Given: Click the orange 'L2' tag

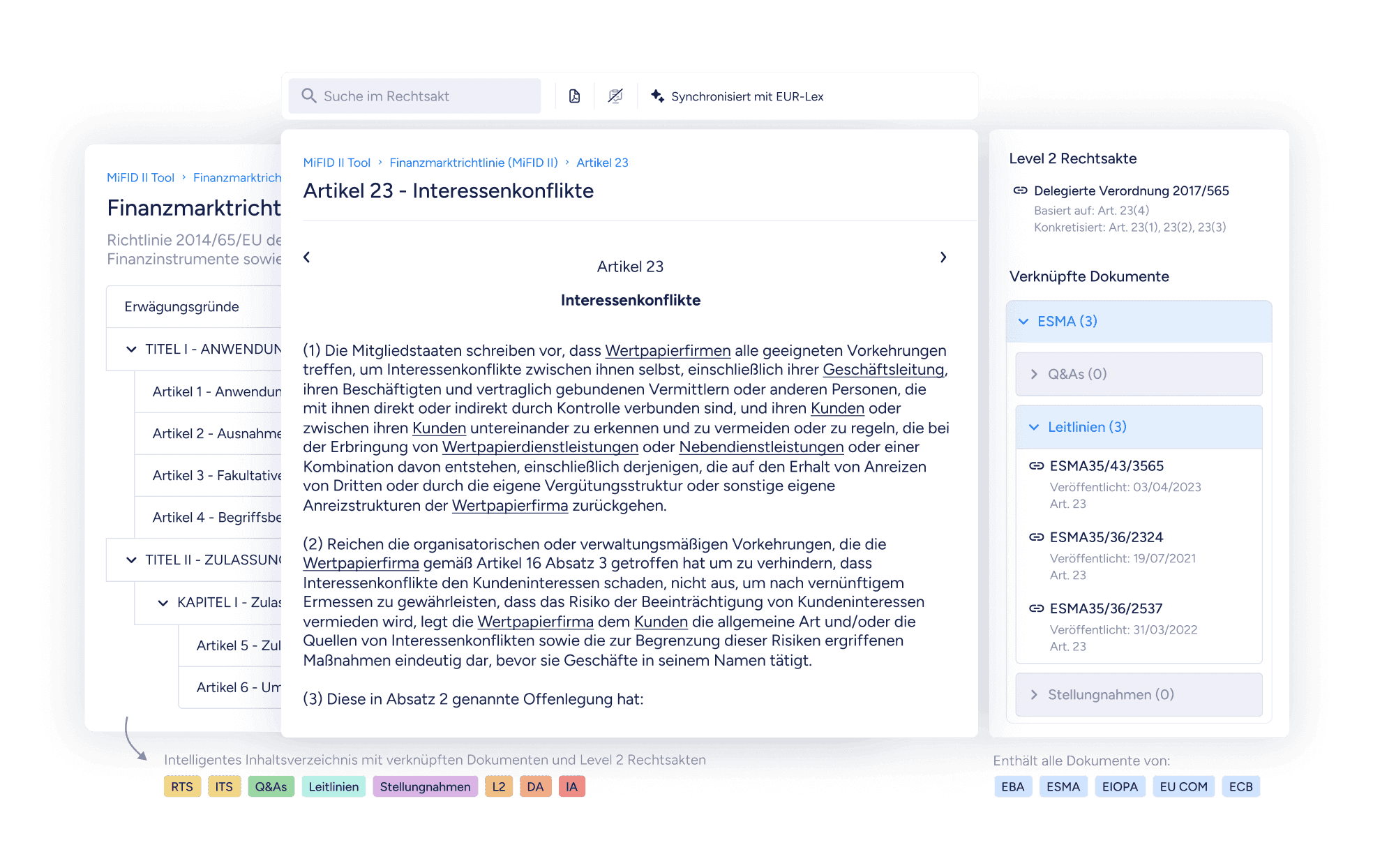Looking at the screenshot, I should 499,786.
